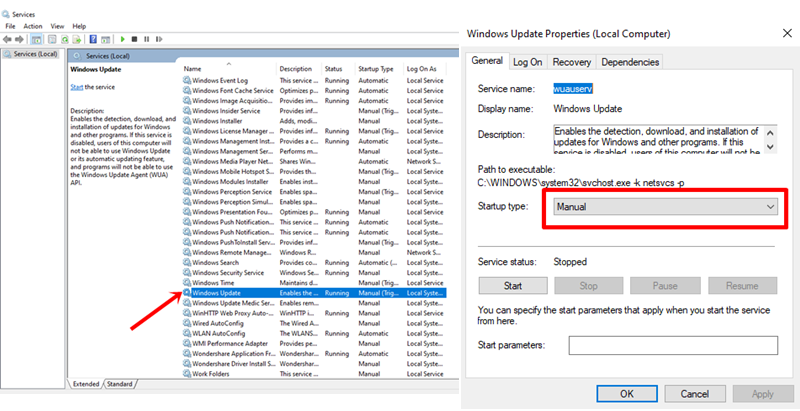Select the Windows Mobile Hotspot Service row

click(314, 171)
